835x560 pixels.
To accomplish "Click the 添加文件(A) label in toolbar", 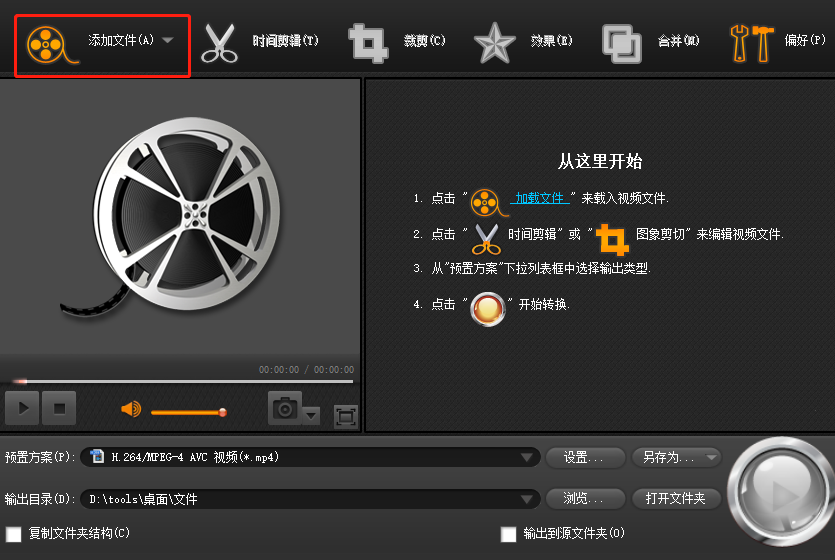I will tap(121, 40).
